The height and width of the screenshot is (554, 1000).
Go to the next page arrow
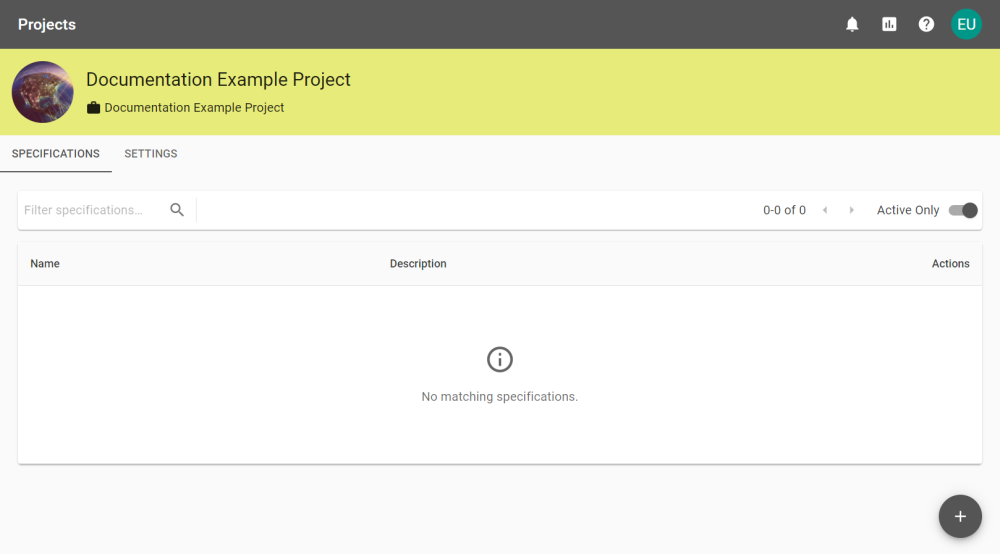click(851, 210)
